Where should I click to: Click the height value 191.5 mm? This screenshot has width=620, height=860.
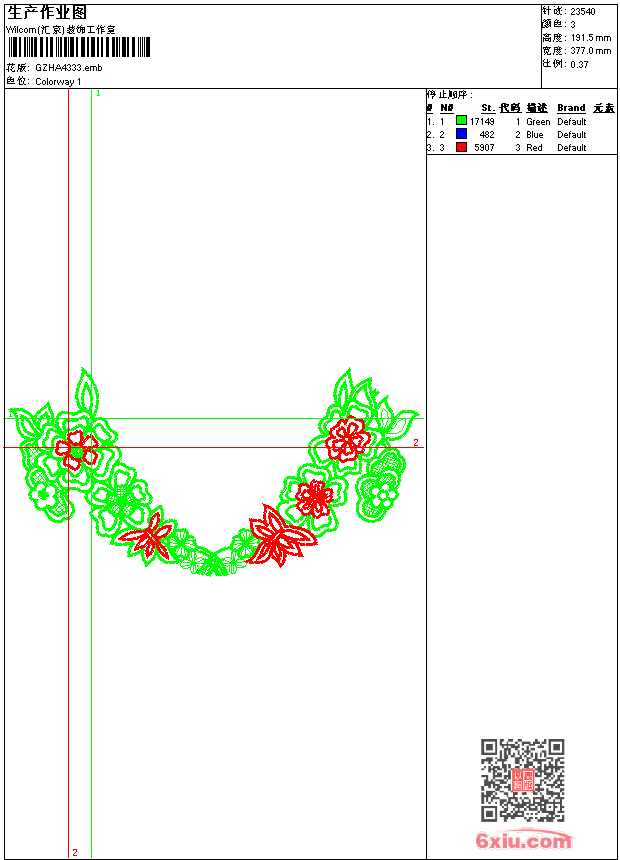(590, 38)
